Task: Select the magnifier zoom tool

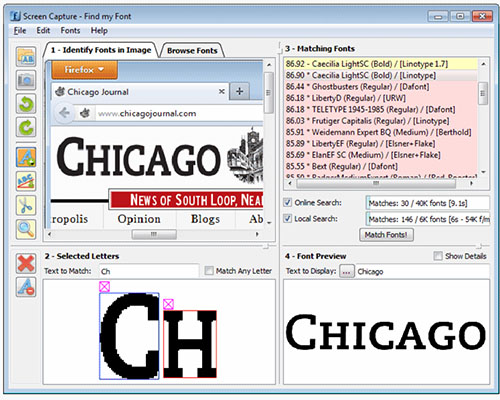Action: click(26, 229)
